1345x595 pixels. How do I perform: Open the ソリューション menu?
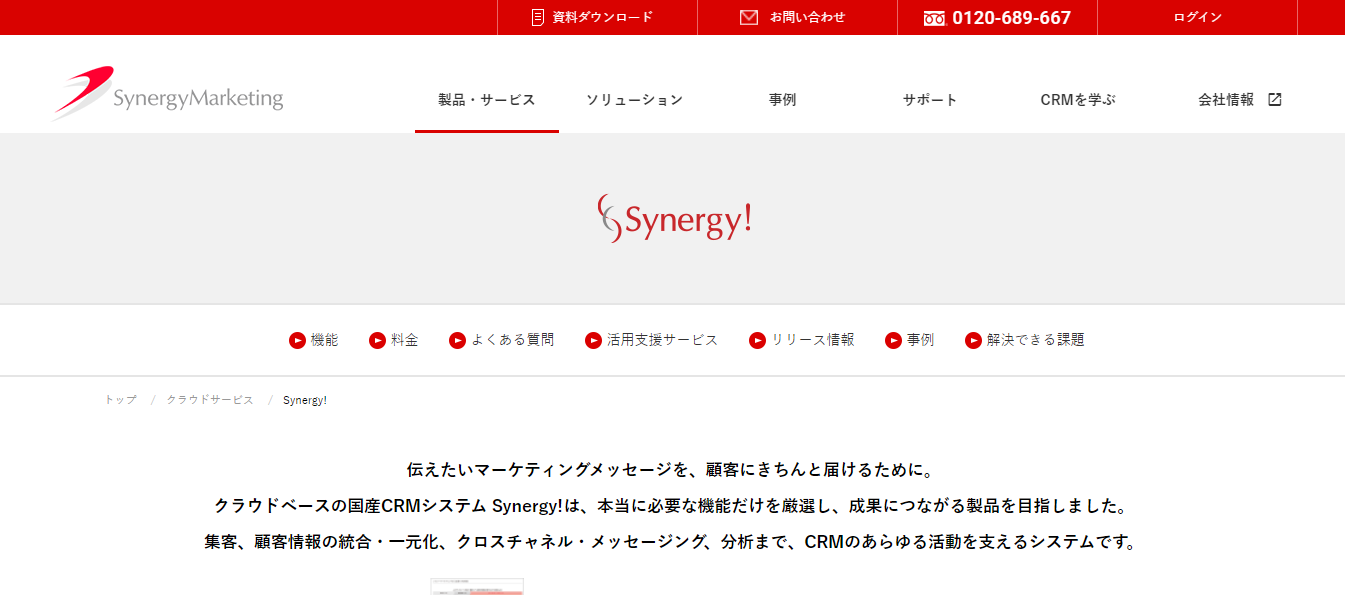(635, 99)
